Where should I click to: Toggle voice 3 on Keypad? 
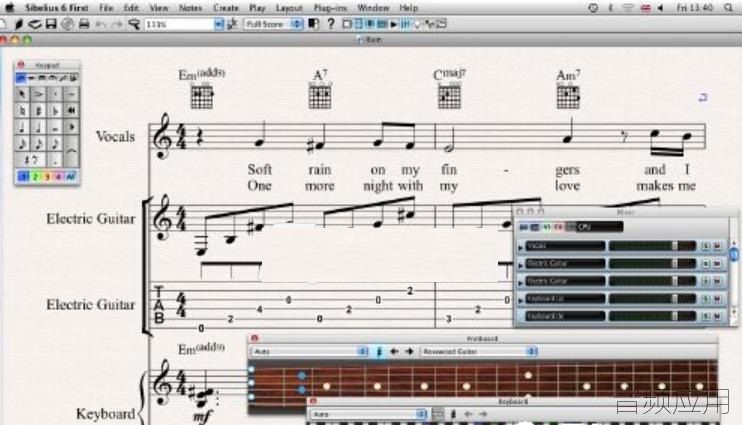47,177
